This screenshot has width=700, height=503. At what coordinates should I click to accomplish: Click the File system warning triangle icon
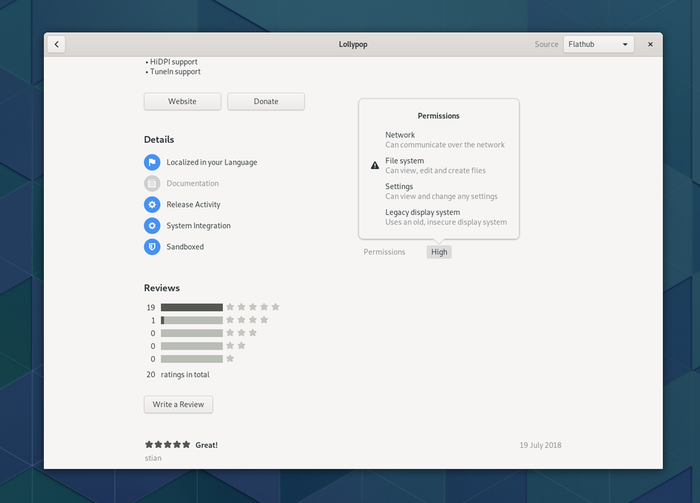click(x=375, y=166)
